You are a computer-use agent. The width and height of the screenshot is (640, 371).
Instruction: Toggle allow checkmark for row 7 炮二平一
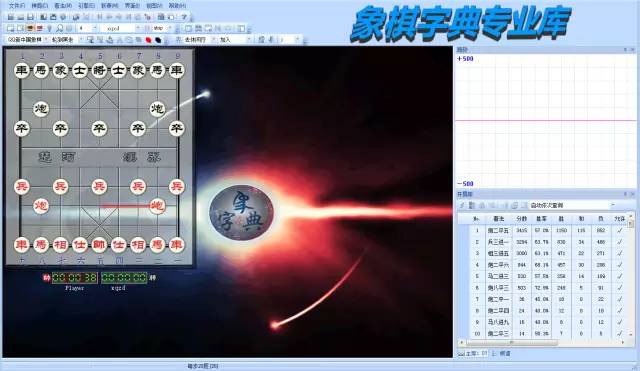click(620, 299)
